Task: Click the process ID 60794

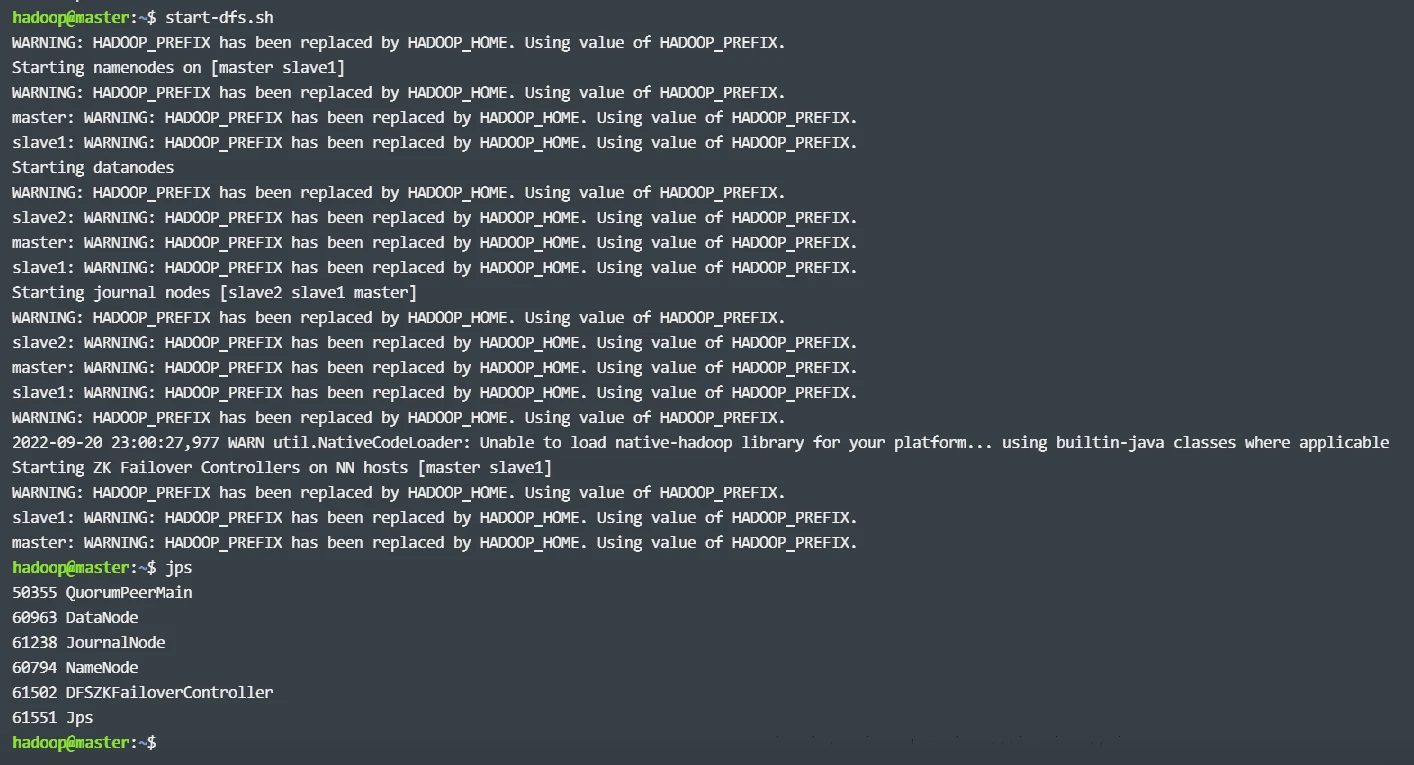Action: (x=35, y=668)
